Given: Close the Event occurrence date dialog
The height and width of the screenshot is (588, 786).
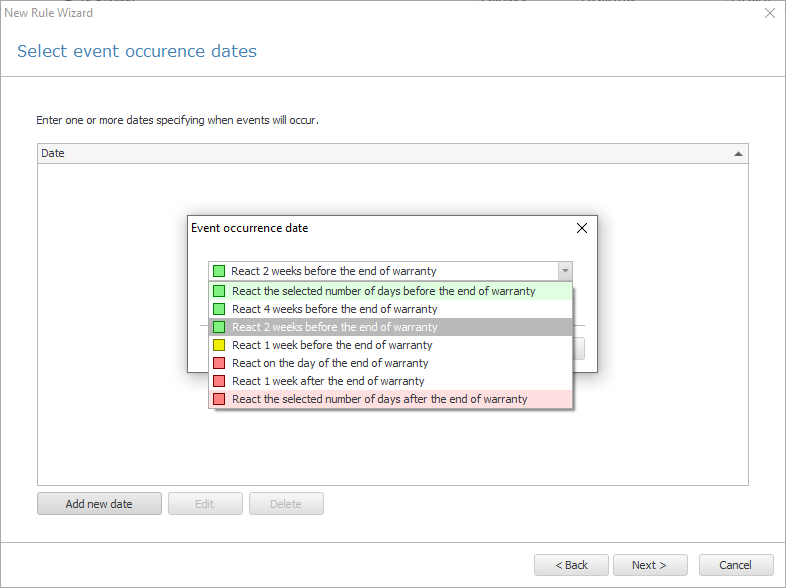Looking at the screenshot, I should coord(581,228).
